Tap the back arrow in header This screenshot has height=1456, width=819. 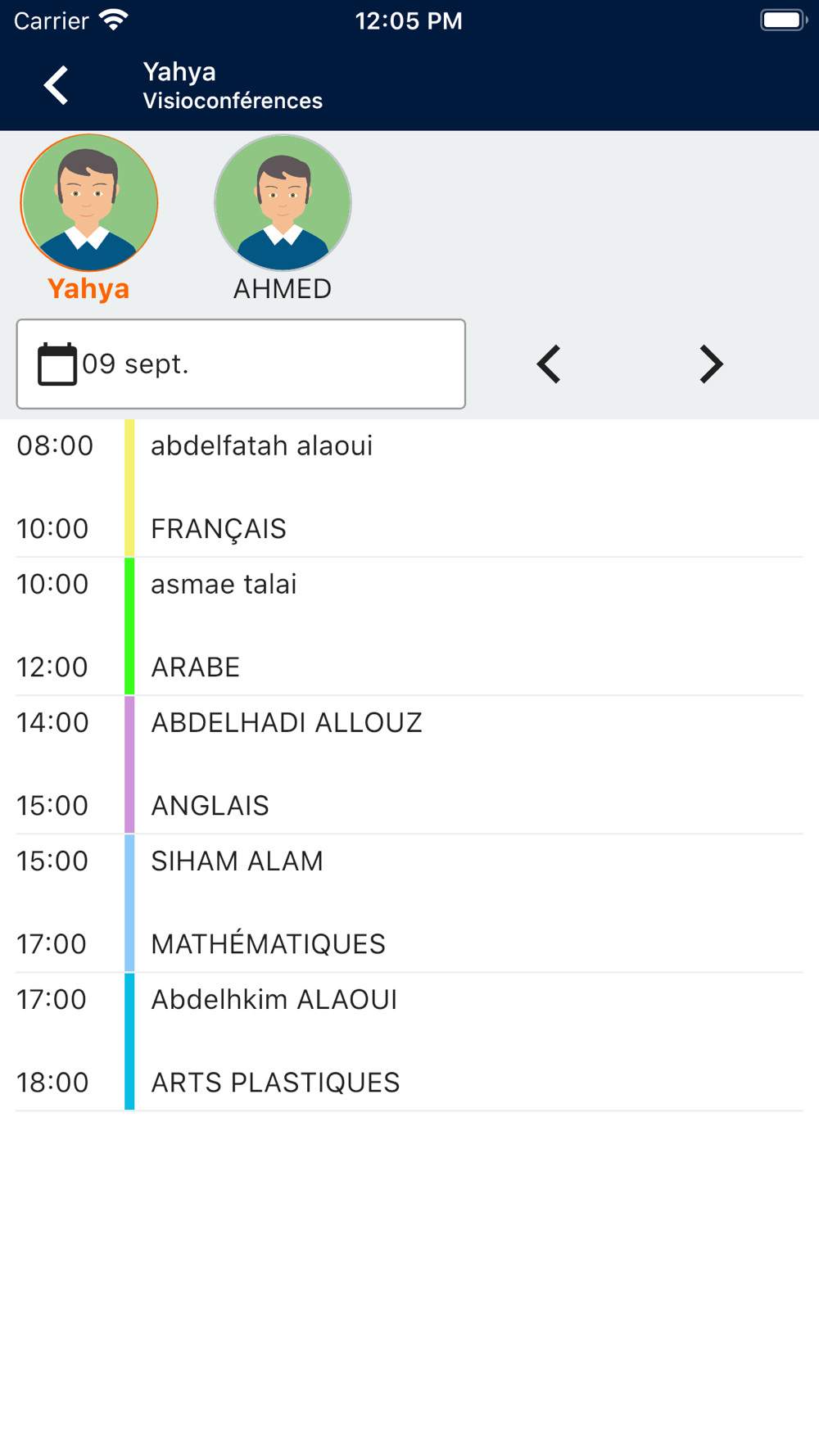click(x=56, y=85)
